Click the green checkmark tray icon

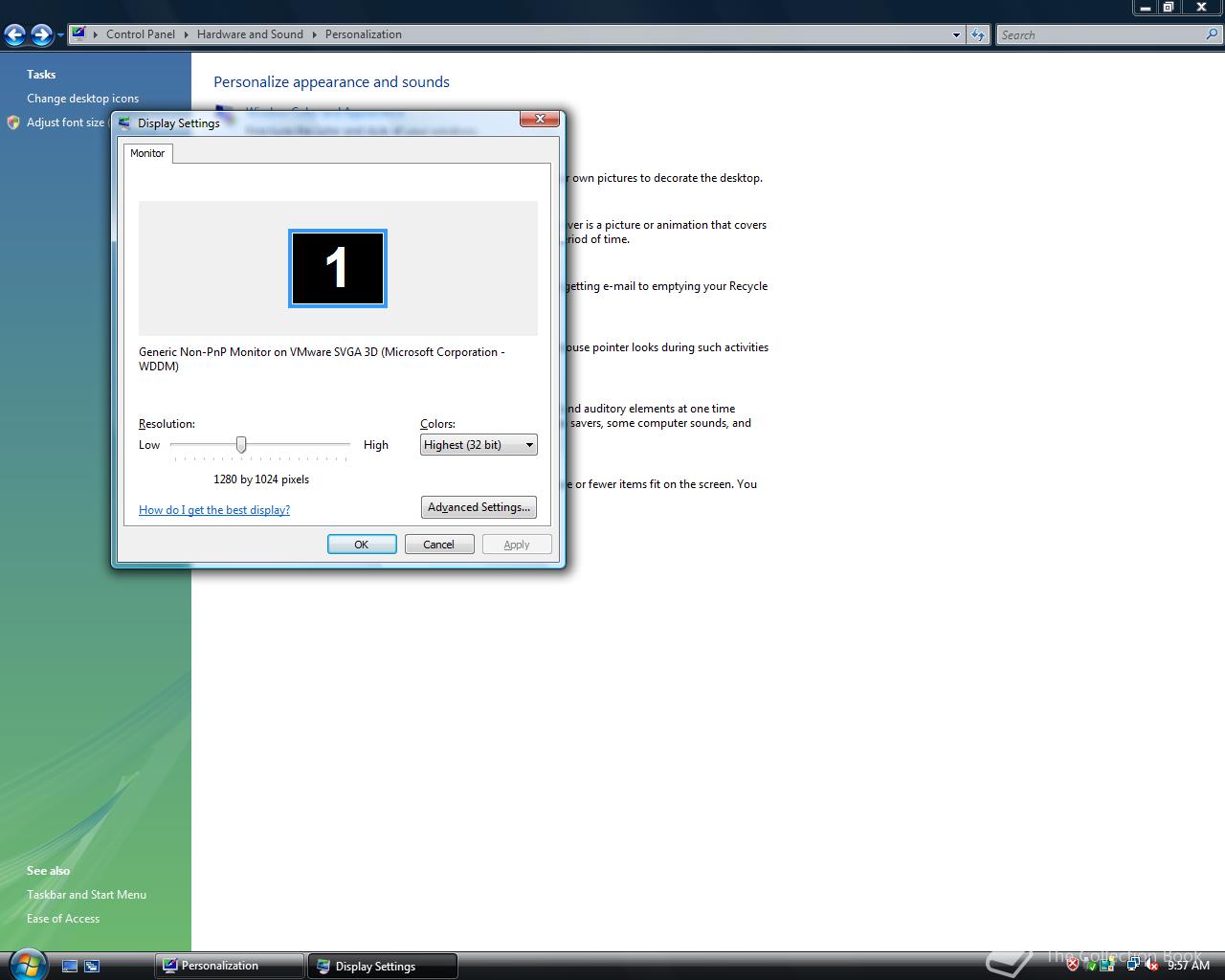click(1092, 967)
